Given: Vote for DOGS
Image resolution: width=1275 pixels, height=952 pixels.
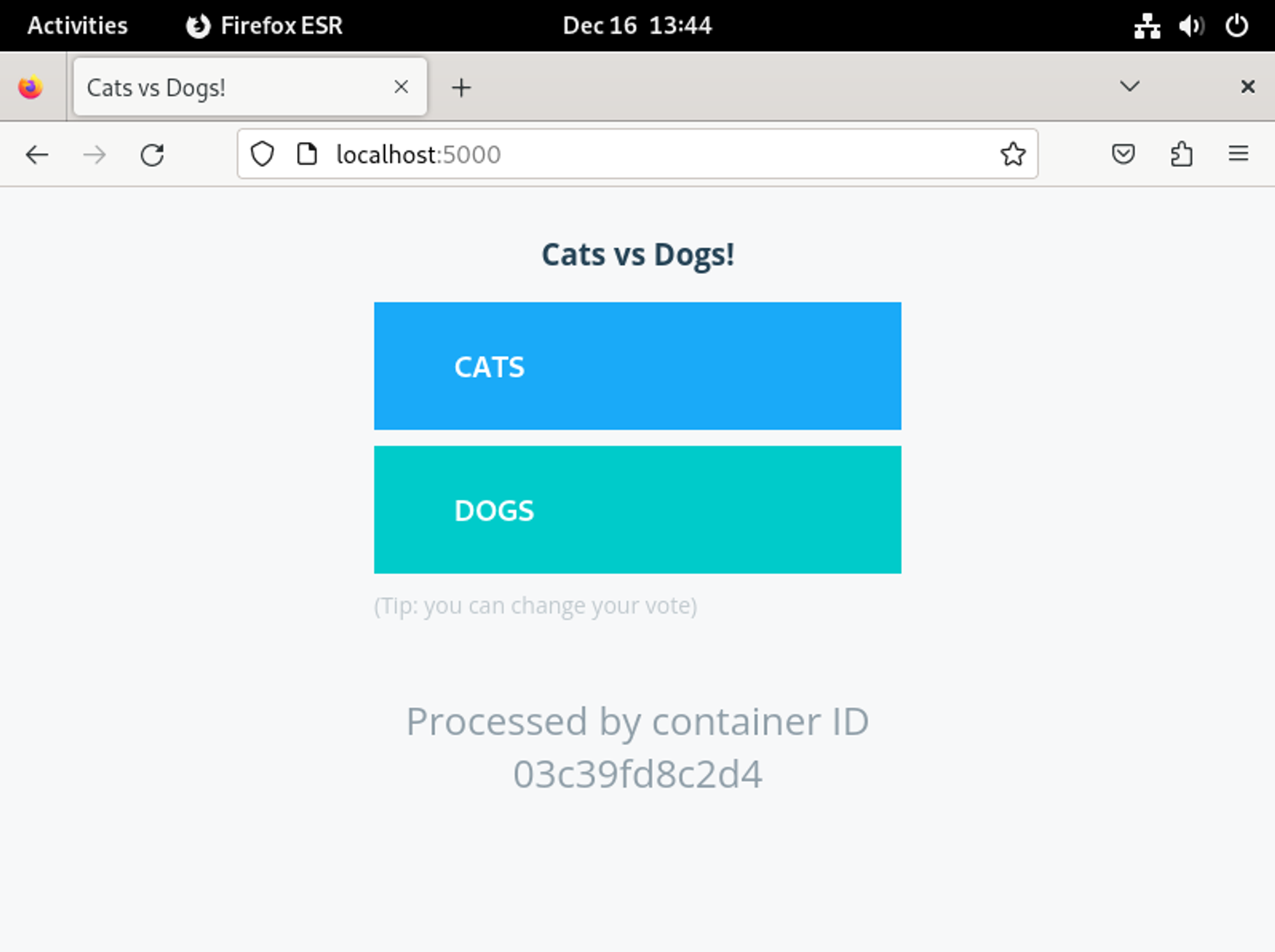Looking at the screenshot, I should pos(637,509).
